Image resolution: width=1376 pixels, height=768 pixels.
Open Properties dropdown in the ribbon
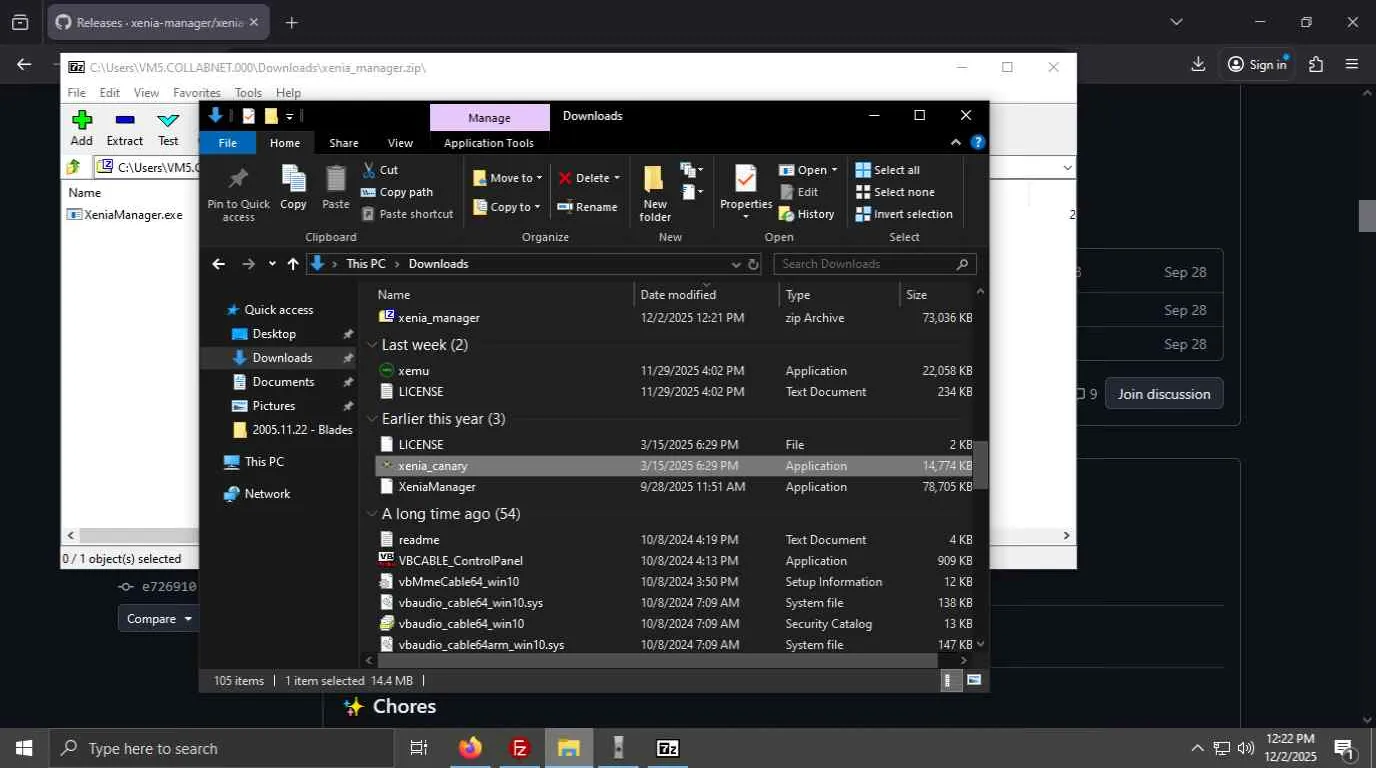pyautogui.click(x=745, y=217)
